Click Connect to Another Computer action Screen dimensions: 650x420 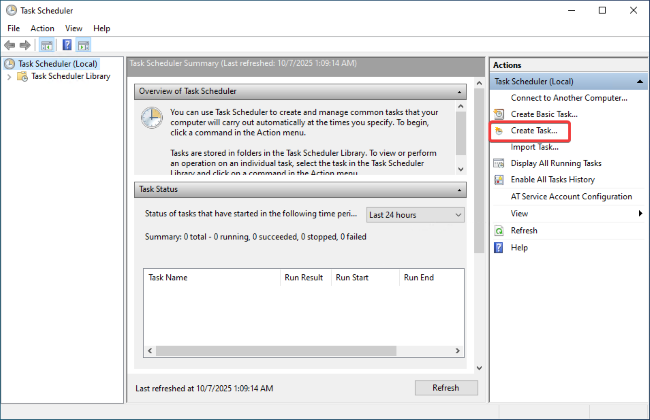coord(568,98)
